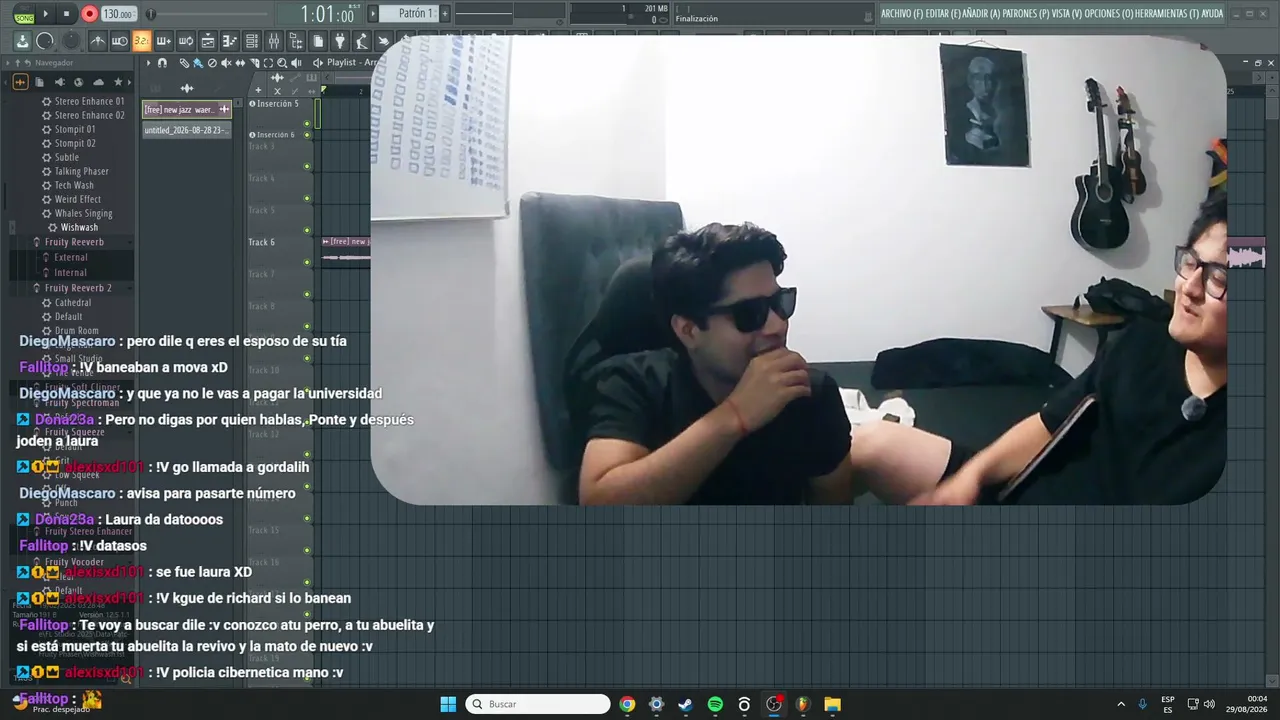Toggle loop recording

(x=186, y=41)
